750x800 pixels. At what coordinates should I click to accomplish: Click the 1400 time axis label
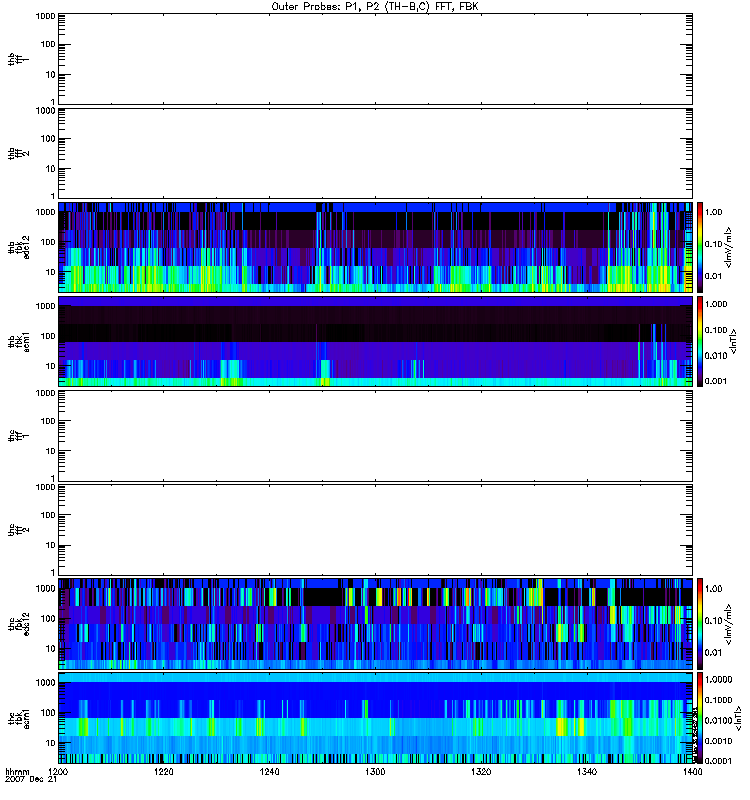(691, 773)
